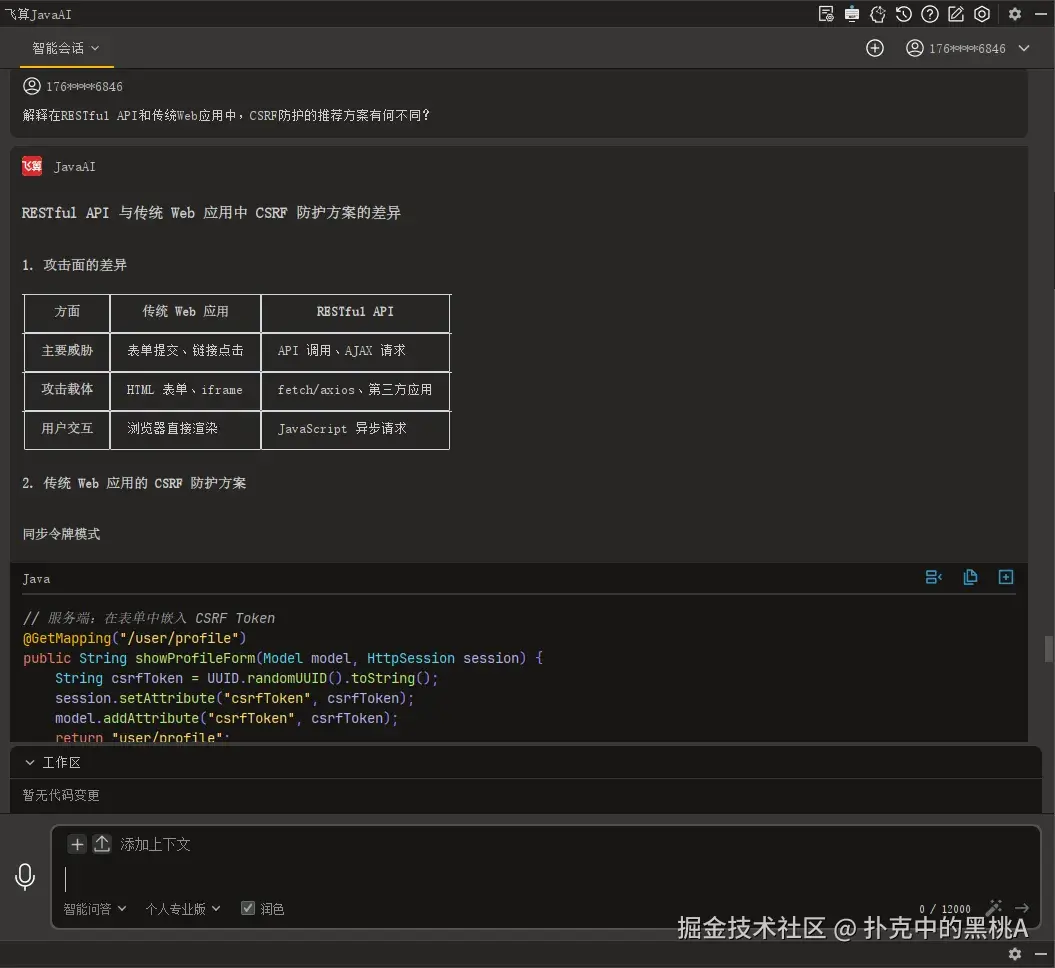This screenshot has height=968, width=1055.
Task: Expand the account 176****6846 dropdown arrow
Action: [1024, 48]
